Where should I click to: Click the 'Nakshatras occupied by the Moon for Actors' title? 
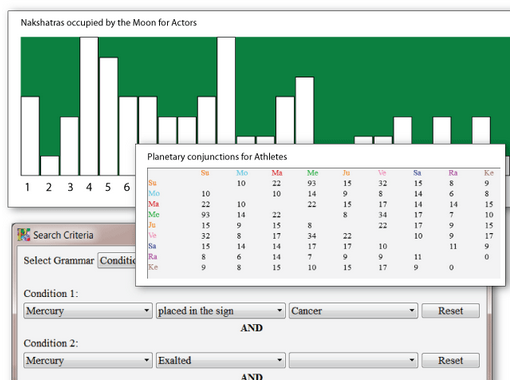pos(109,23)
